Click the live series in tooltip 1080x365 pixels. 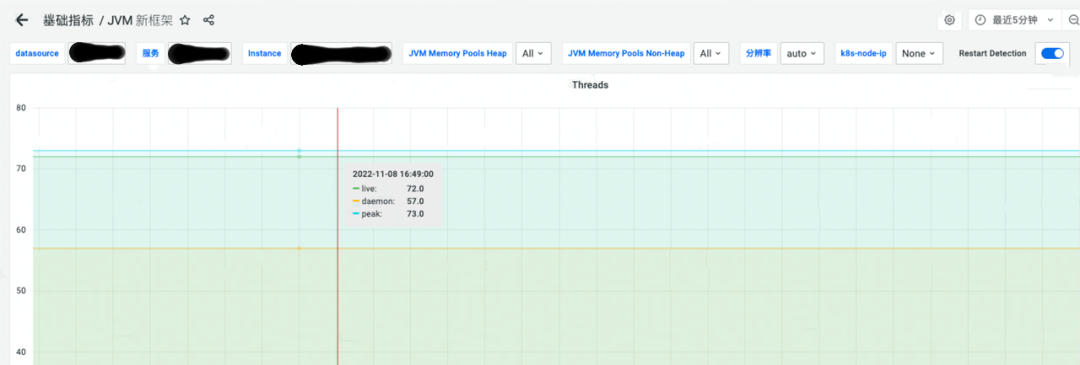[388, 188]
